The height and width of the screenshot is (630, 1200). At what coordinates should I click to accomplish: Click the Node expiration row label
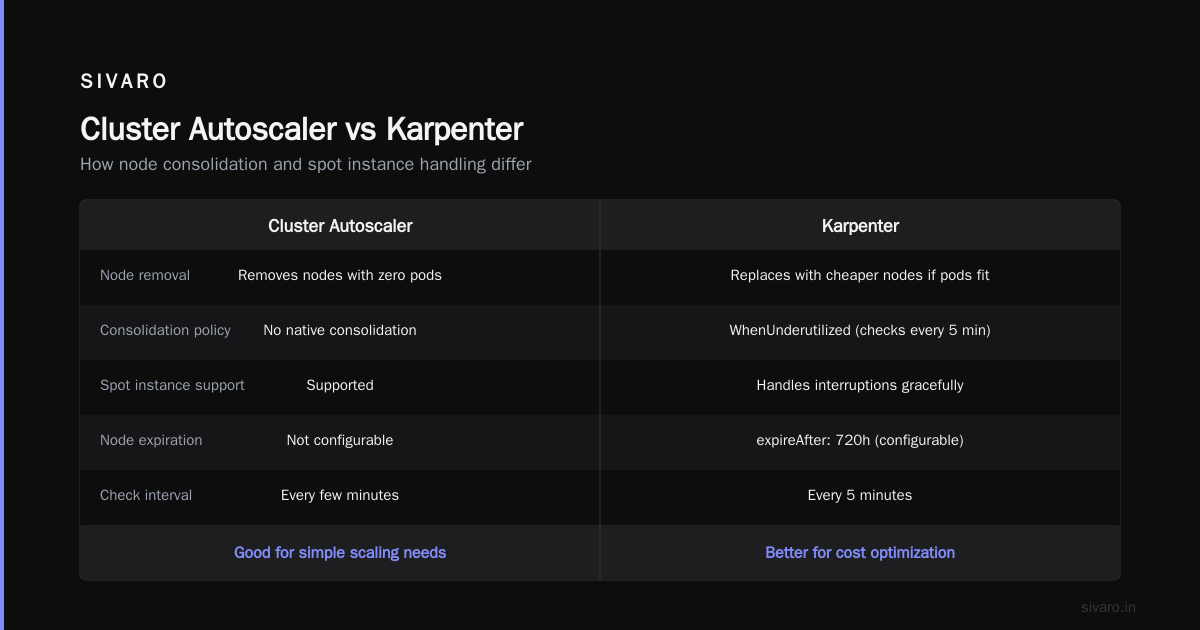pyautogui.click(x=151, y=440)
